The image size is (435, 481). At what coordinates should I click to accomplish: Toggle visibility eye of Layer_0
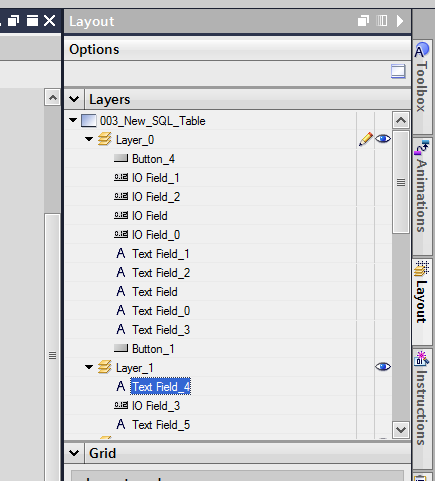point(383,139)
